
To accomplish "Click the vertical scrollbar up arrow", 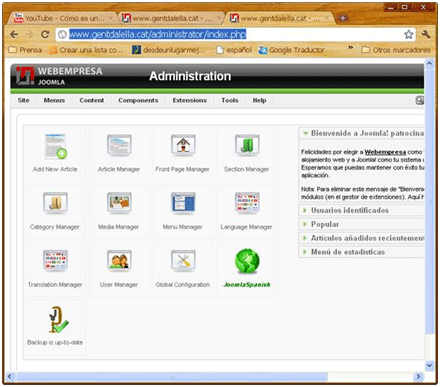I will tap(429, 63).
